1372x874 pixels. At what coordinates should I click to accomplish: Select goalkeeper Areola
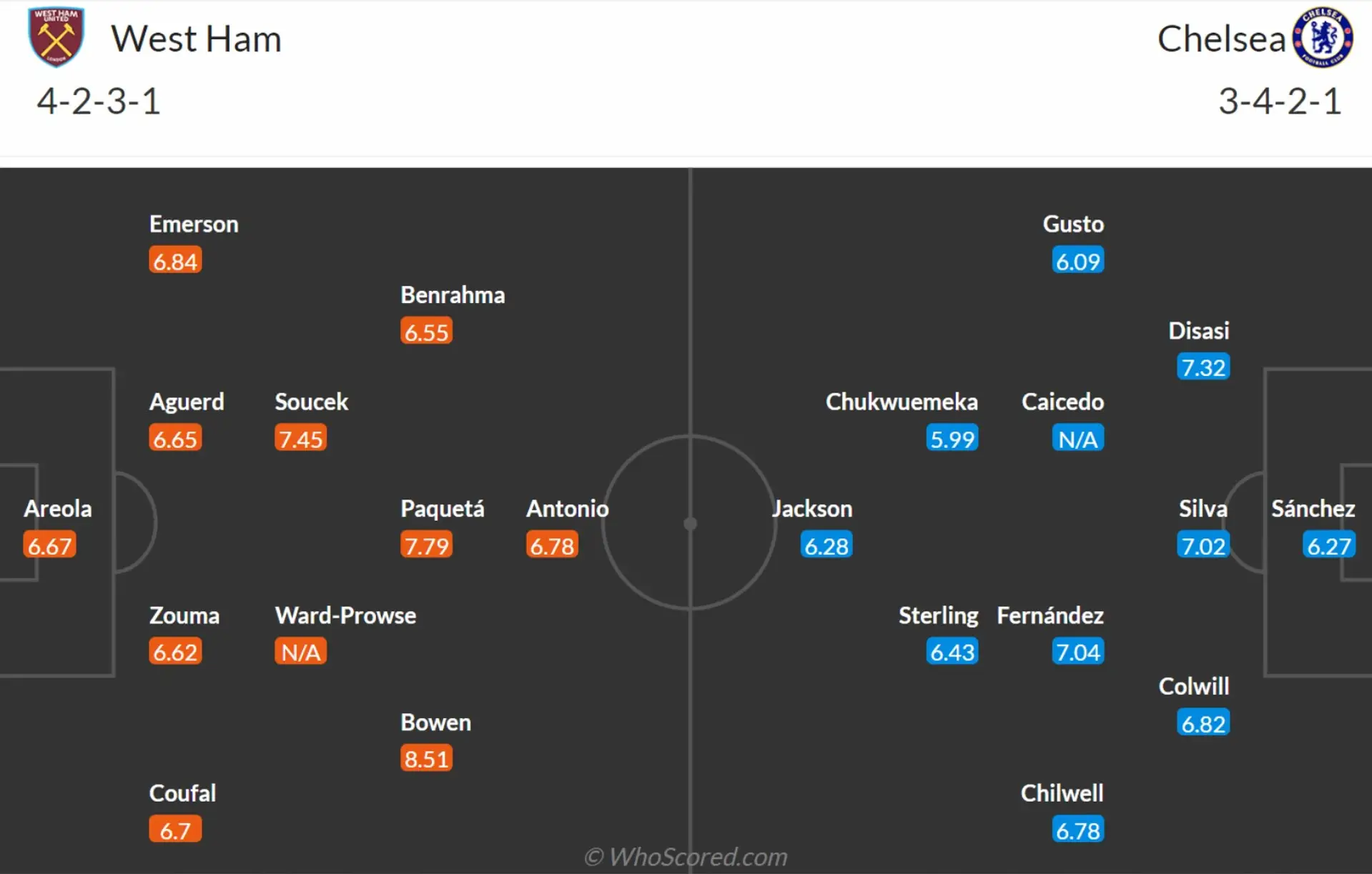coord(58,509)
